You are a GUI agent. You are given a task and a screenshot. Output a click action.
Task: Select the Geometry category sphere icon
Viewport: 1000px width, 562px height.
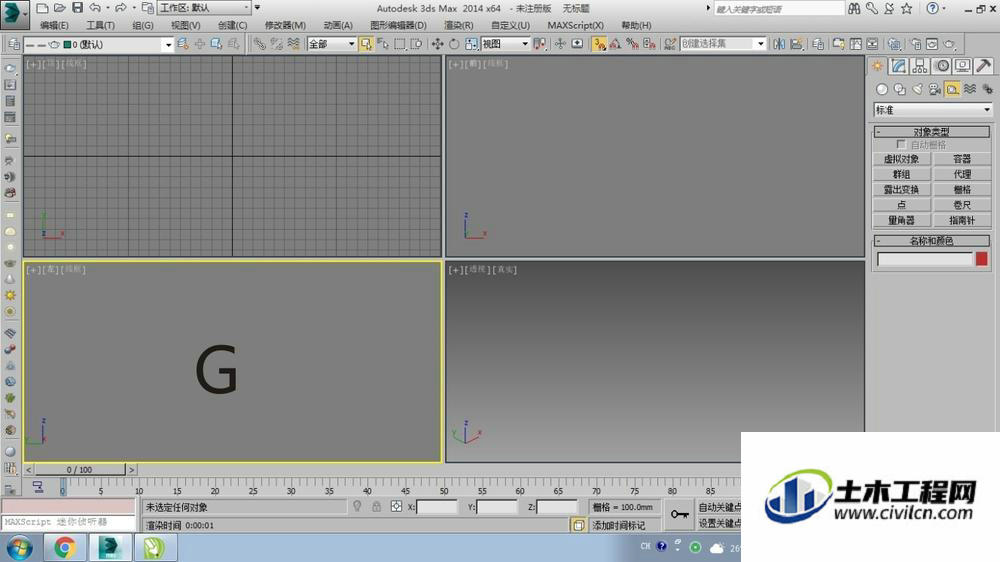882,90
